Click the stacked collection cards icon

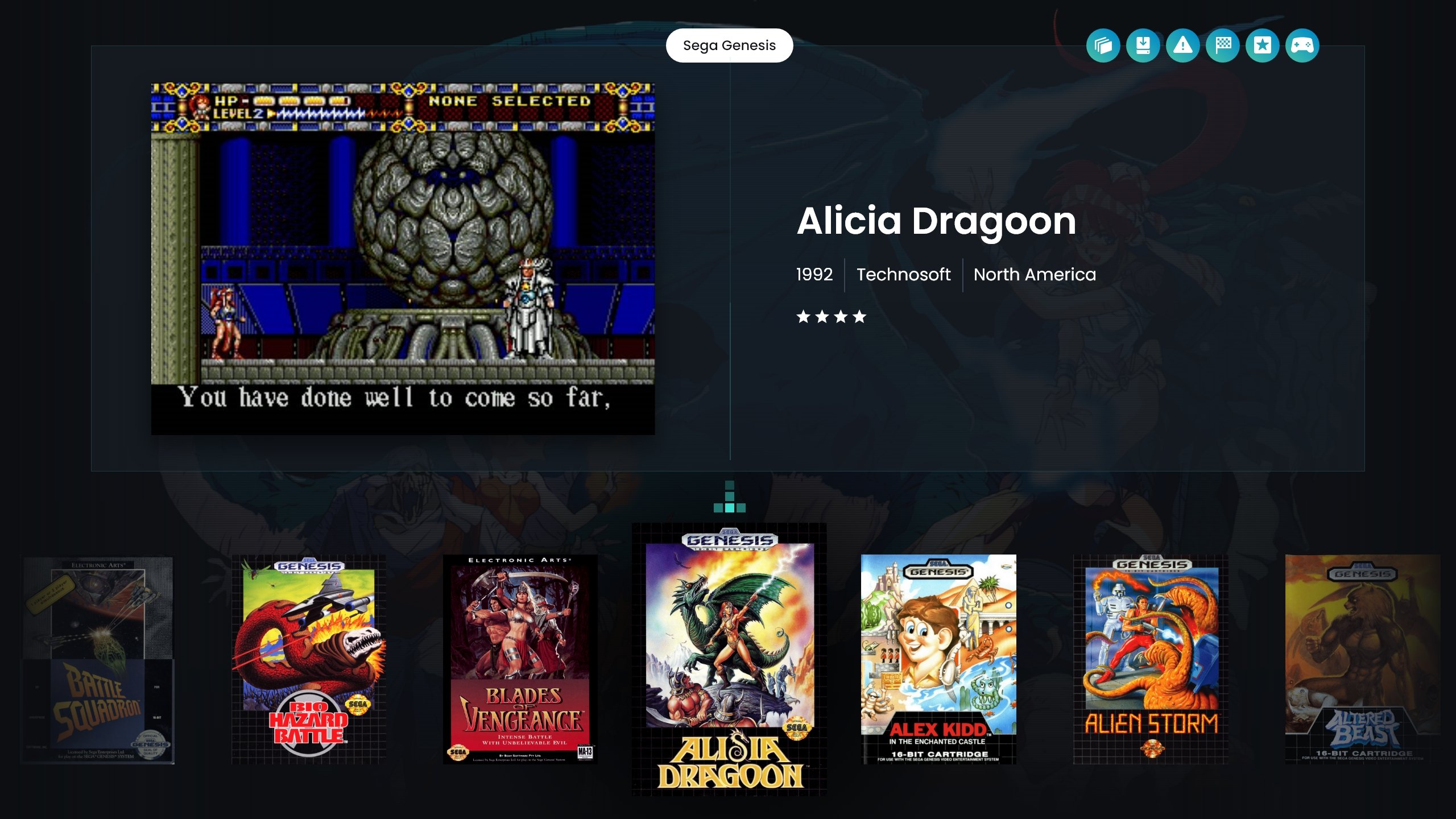1103,45
